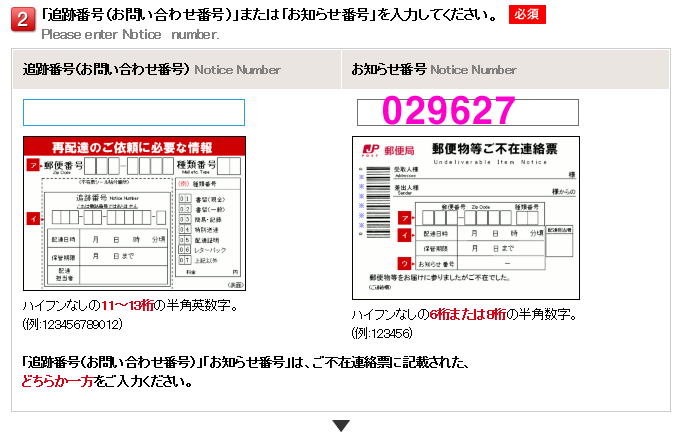Click the red どちらか一方 emphasized text
This screenshot has width=683, height=443.
57,382
